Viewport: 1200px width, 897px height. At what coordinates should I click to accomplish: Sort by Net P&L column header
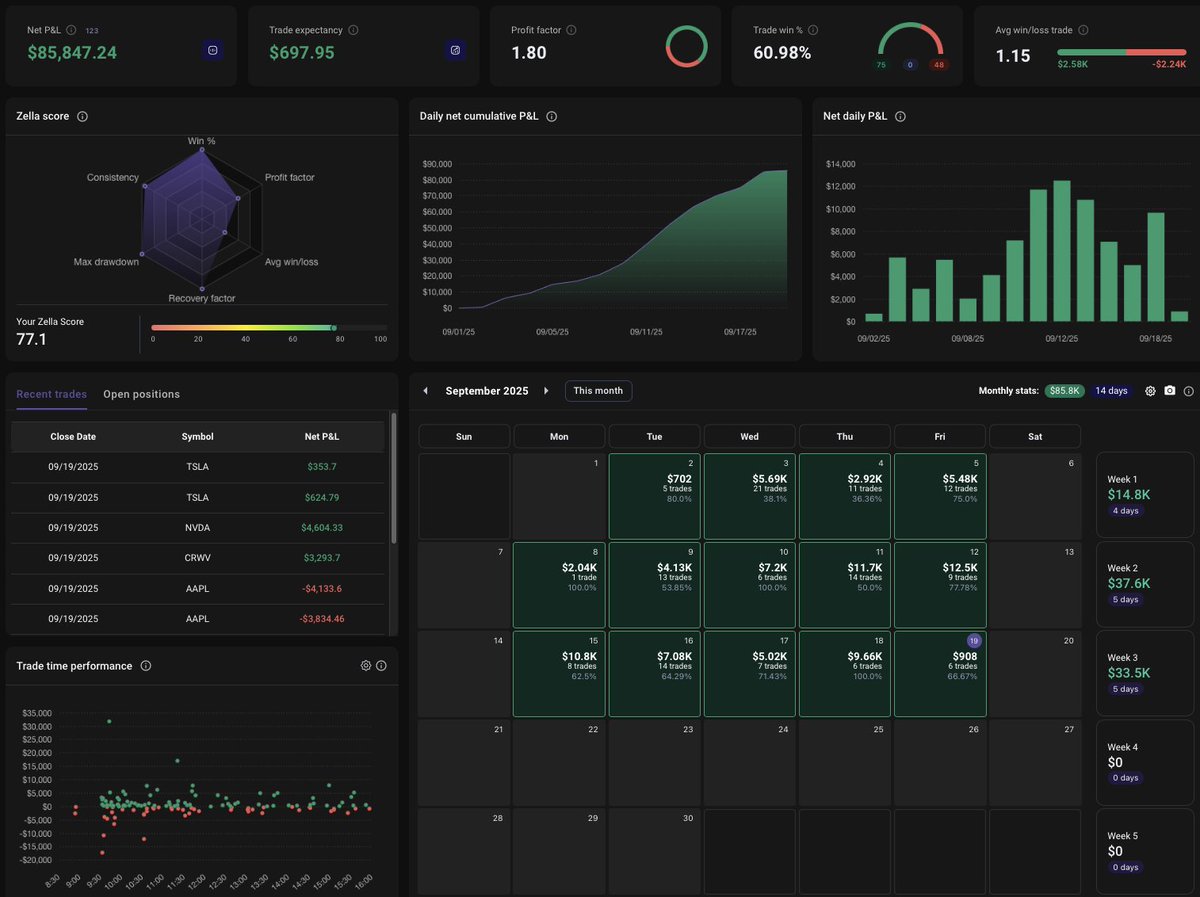(x=322, y=436)
